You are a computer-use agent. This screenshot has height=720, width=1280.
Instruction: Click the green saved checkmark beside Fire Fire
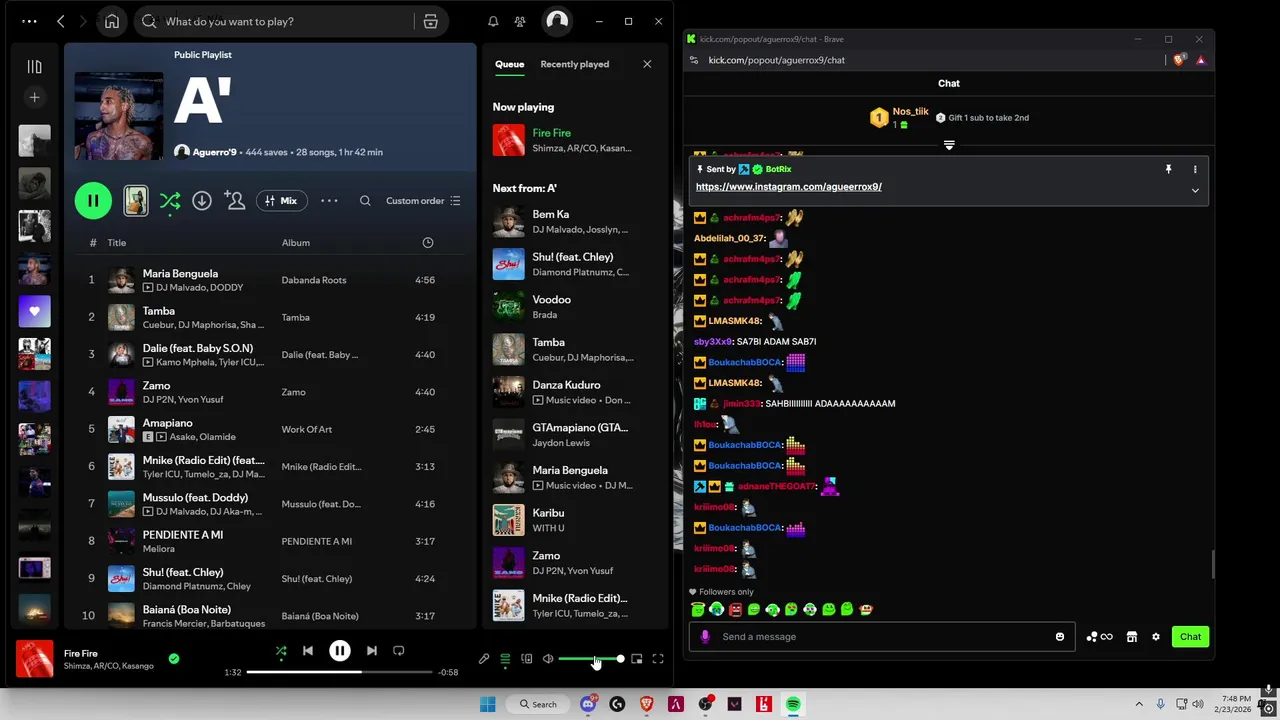174,659
